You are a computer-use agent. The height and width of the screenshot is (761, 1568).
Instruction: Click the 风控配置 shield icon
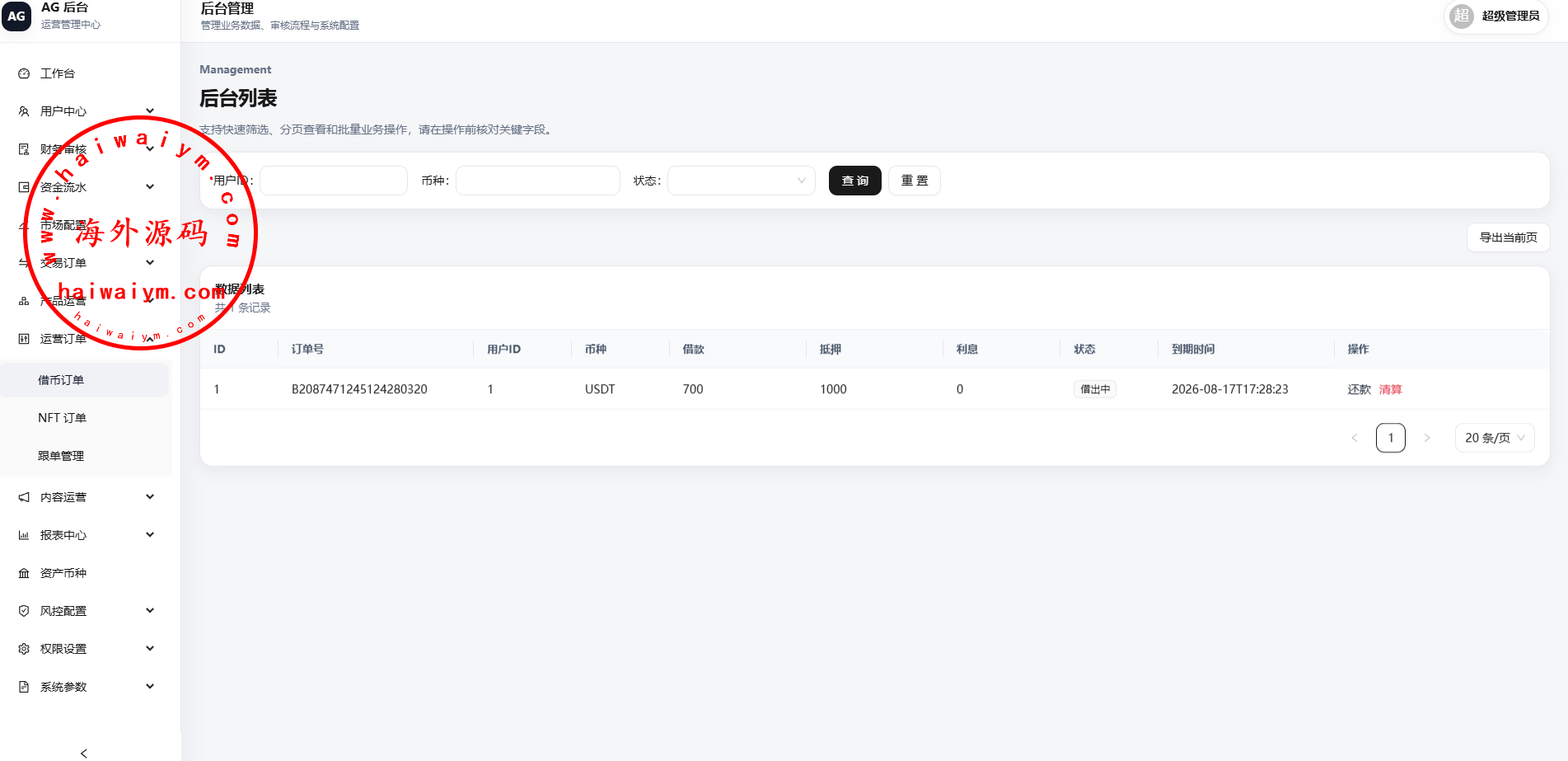(24, 611)
